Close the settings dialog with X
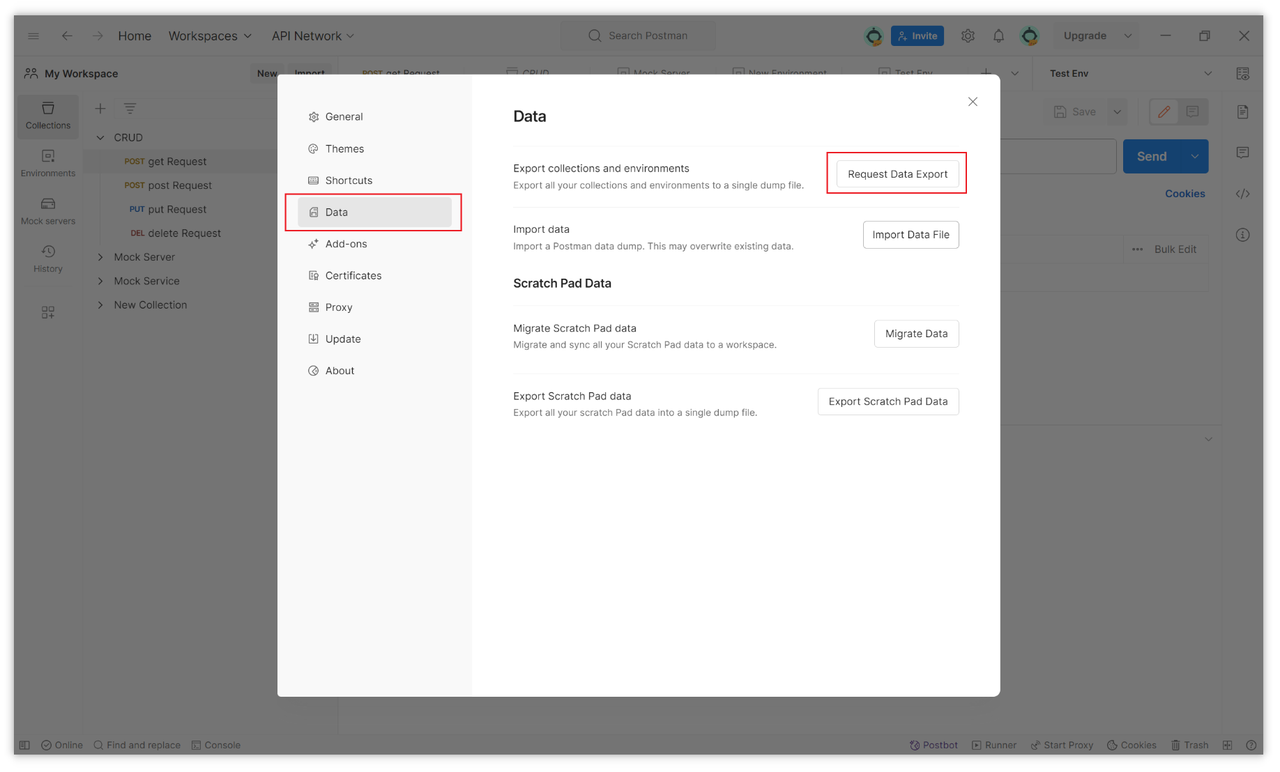The height and width of the screenshot is (772, 1280). (973, 102)
